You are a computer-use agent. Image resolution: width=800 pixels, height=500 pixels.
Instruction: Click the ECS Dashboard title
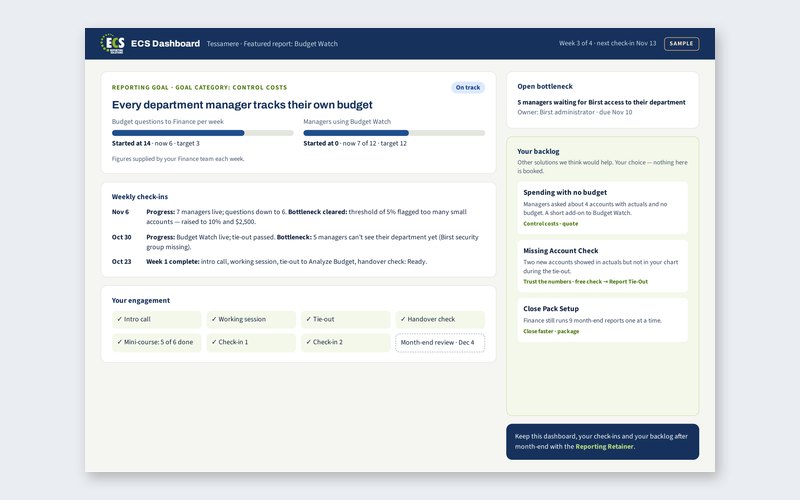tap(165, 43)
